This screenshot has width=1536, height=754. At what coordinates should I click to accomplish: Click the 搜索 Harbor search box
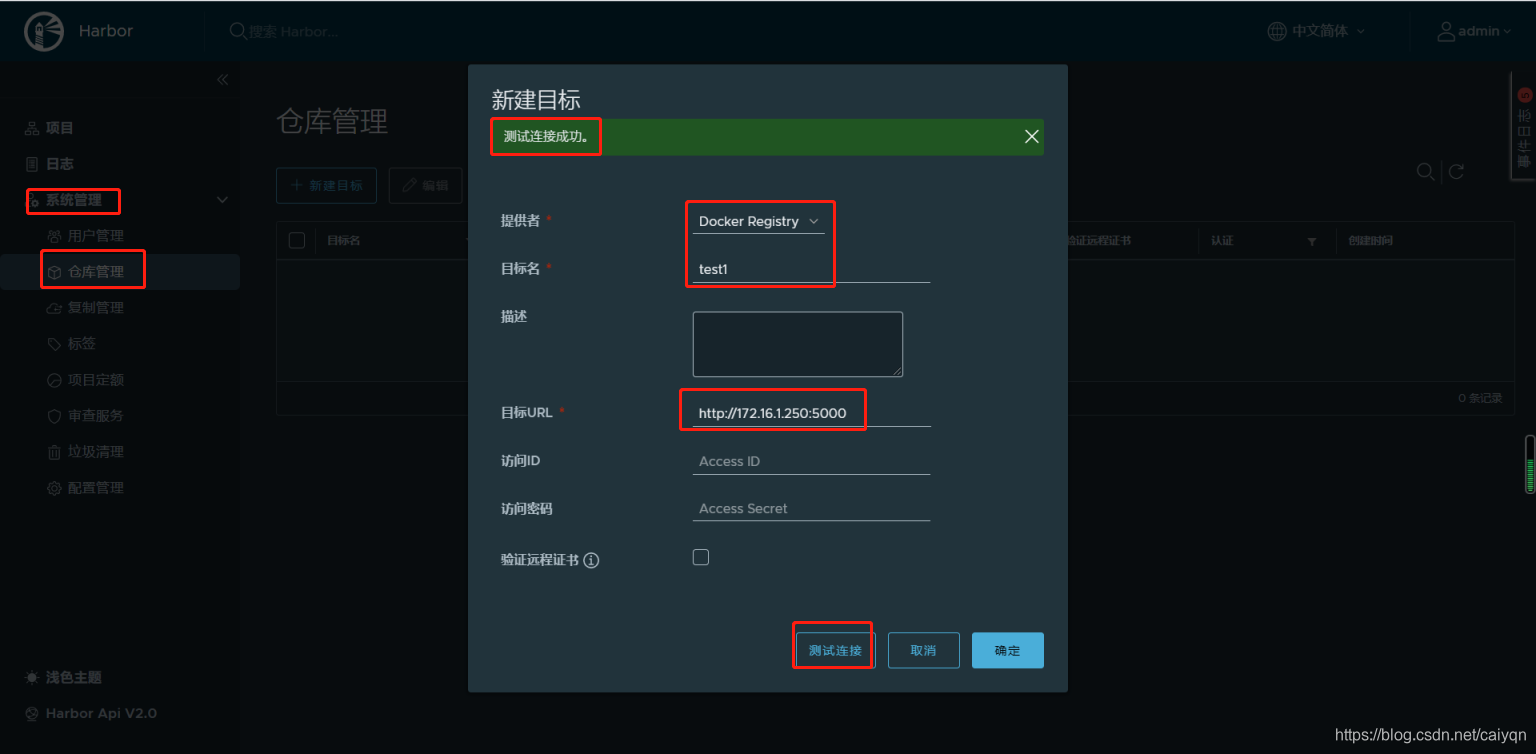click(x=293, y=31)
